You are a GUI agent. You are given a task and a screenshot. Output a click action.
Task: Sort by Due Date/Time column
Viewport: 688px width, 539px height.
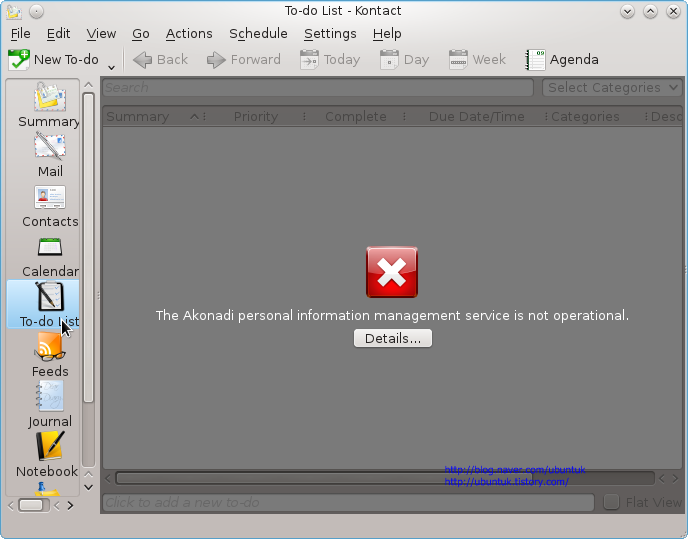477,117
